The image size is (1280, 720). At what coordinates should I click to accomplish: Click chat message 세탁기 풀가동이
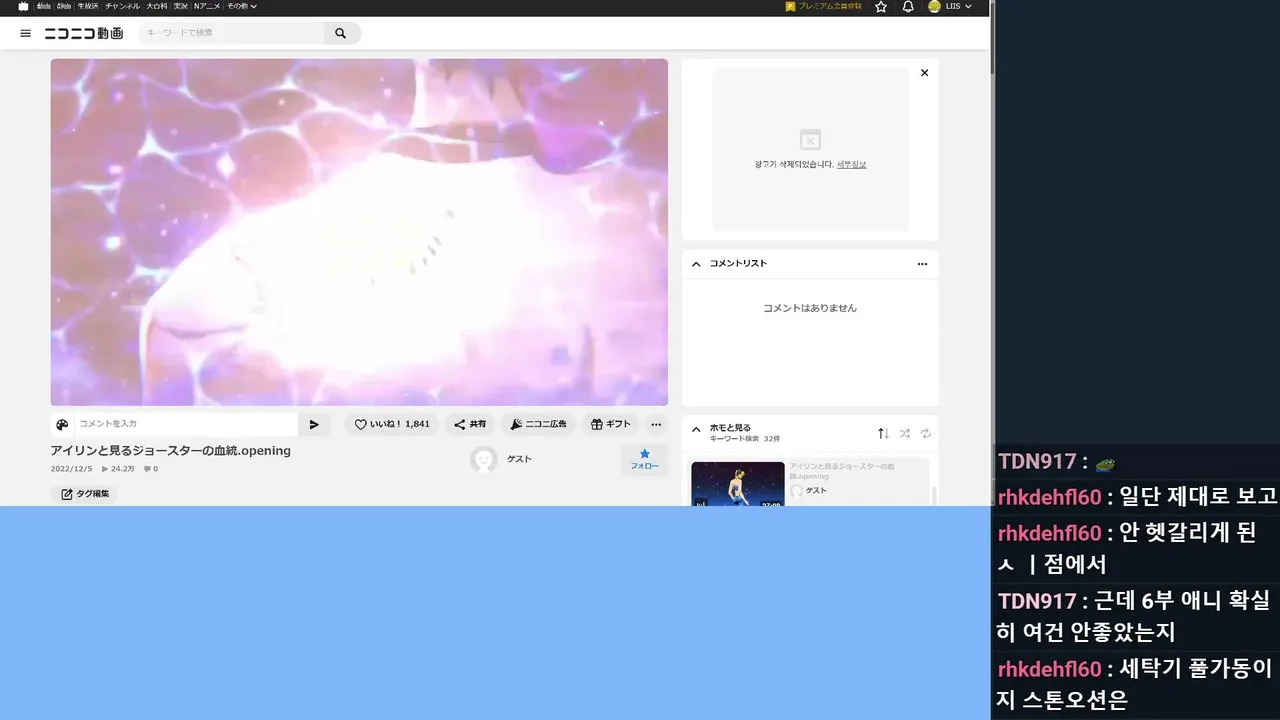[x=1195, y=668]
